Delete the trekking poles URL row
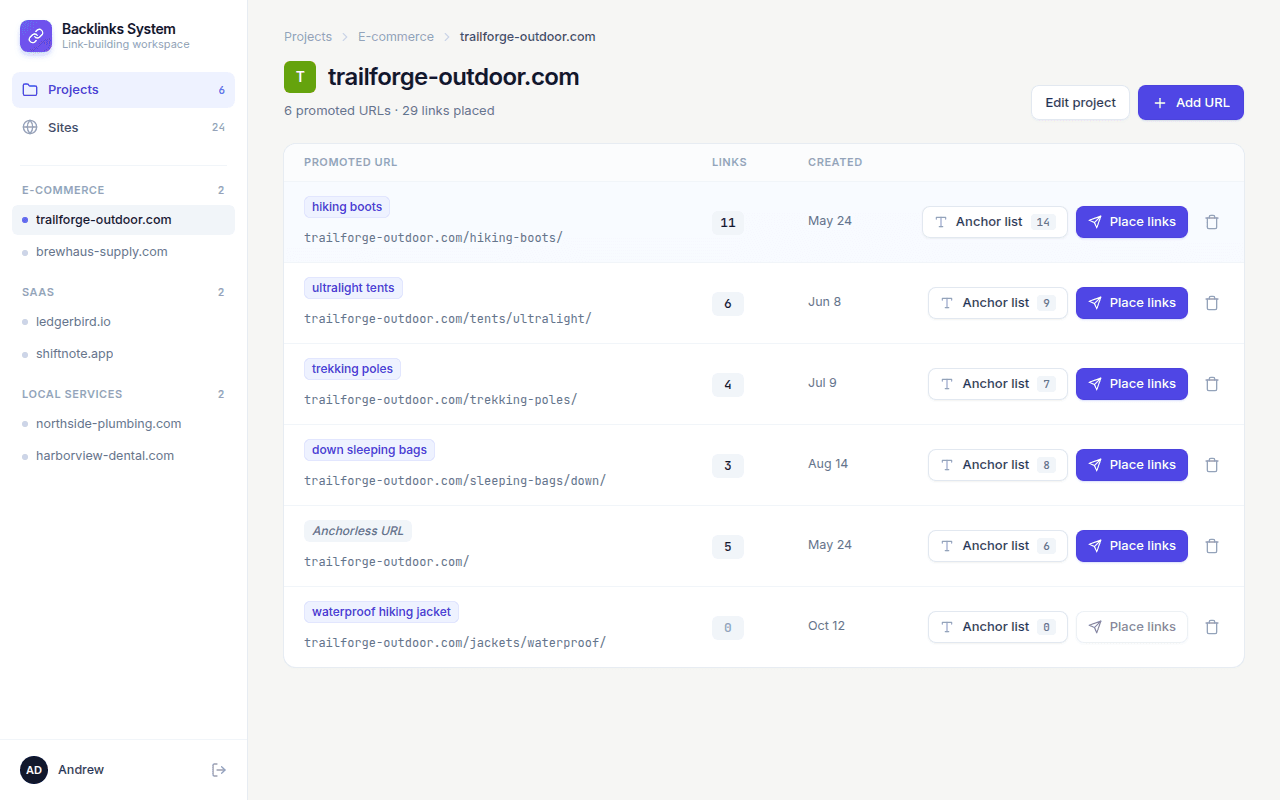Image resolution: width=1280 pixels, height=800 pixels. pyautogui.click(x=1212, y=384)
